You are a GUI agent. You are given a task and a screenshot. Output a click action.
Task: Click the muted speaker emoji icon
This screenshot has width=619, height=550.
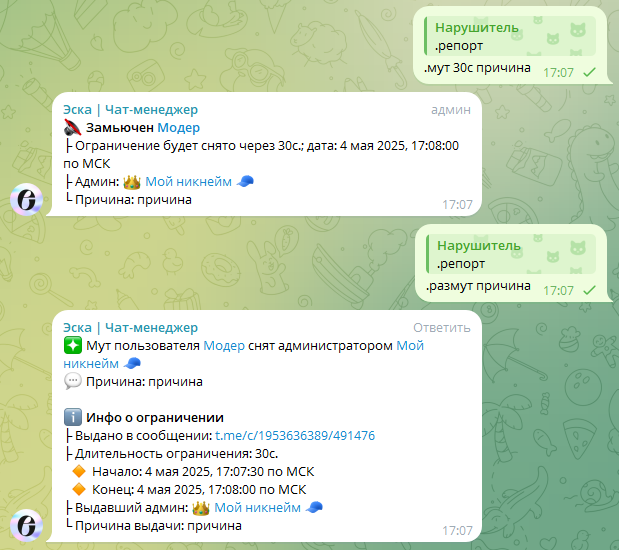(73, 128)
